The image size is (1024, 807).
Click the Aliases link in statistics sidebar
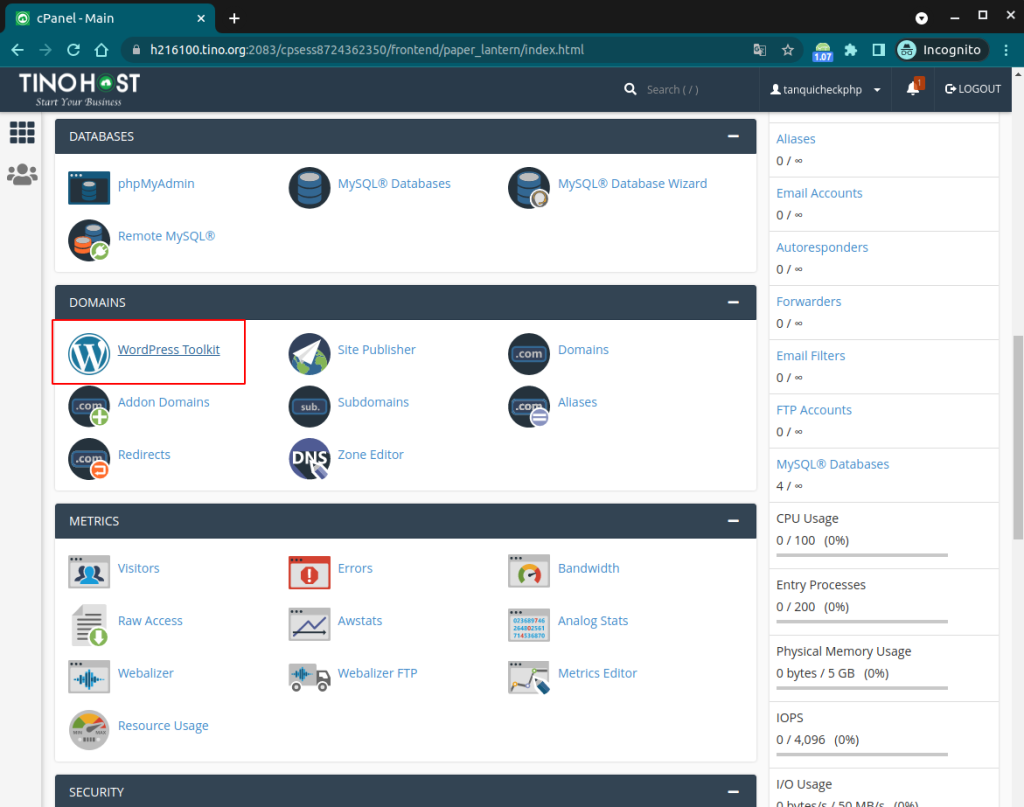(x=795, y=139)
